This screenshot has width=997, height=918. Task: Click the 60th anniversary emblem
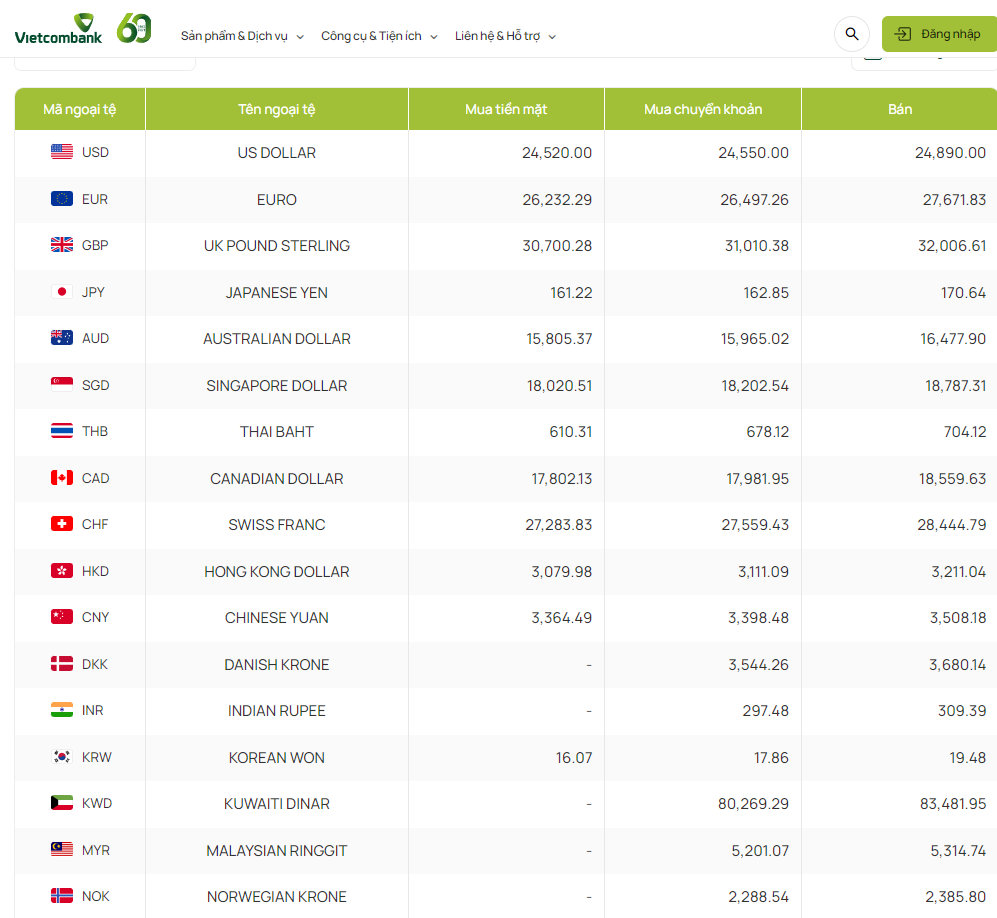134,29
